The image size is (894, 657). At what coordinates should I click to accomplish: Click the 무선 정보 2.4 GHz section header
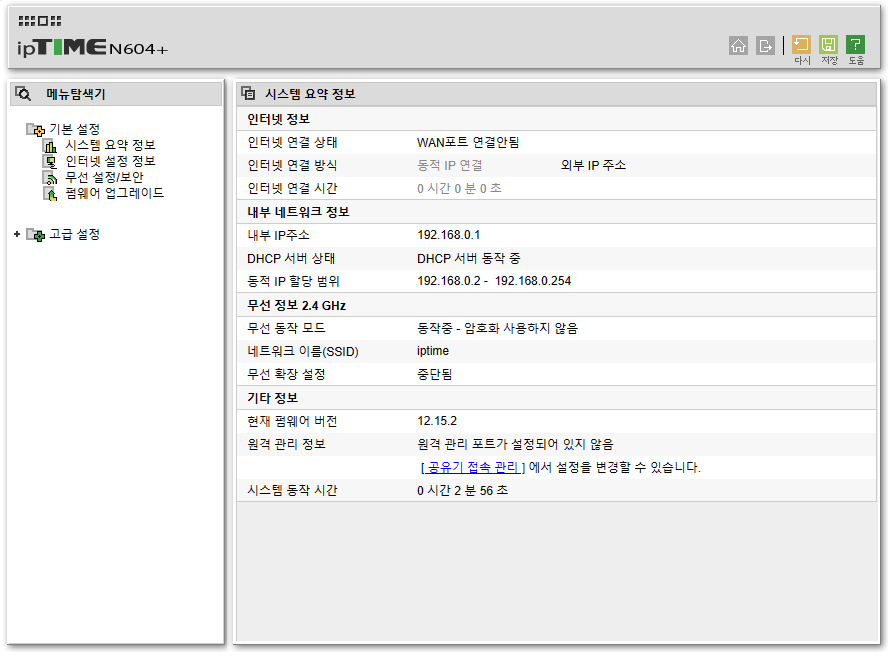point(296,306)
